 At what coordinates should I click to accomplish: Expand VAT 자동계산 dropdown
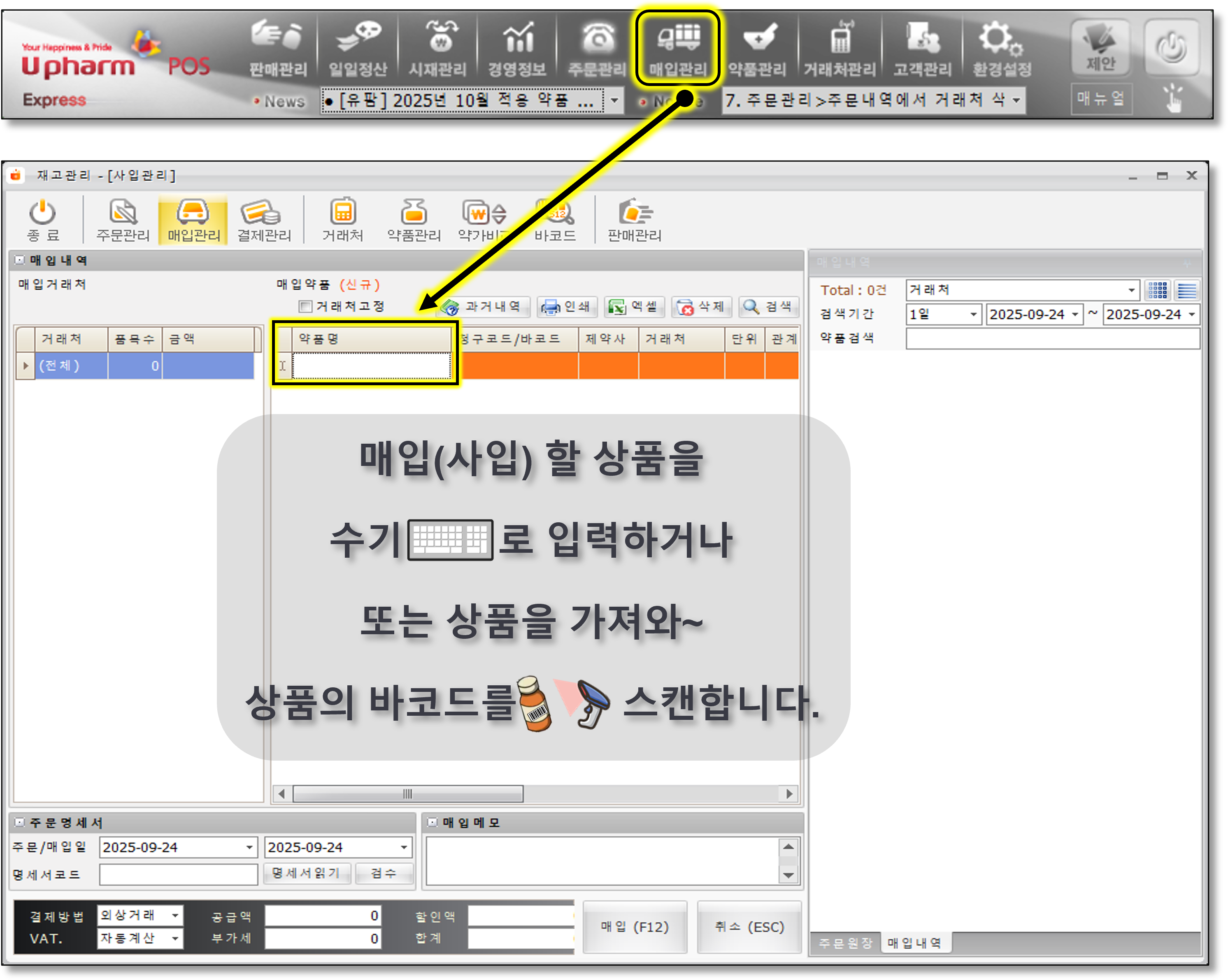pyautogui.click(x=175, y=938)
